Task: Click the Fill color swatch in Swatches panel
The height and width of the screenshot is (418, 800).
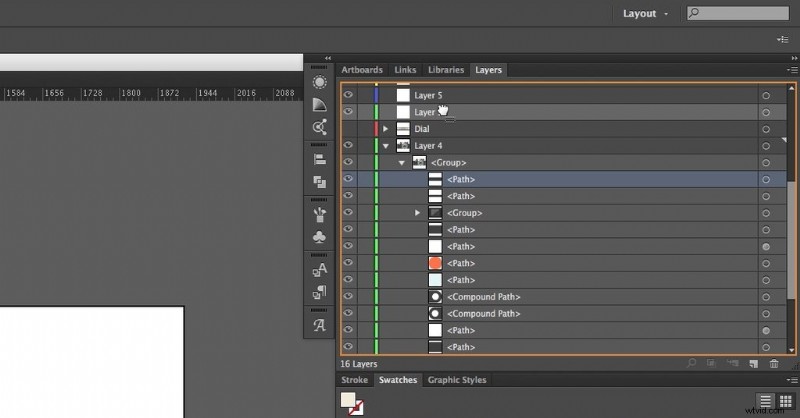Action: tap(348, 400)
